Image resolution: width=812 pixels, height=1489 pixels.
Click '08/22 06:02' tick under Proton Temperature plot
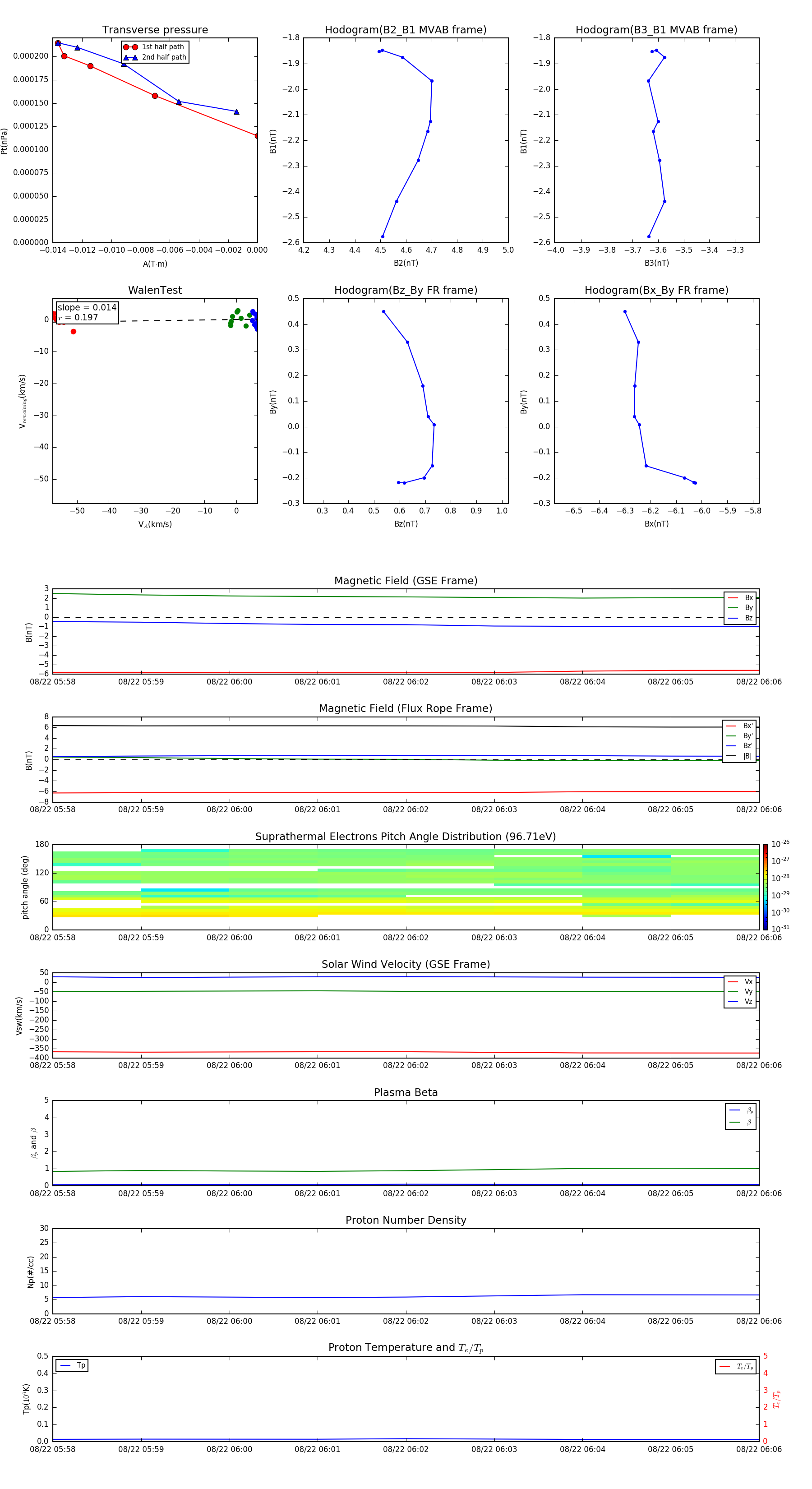point(406,1449)
